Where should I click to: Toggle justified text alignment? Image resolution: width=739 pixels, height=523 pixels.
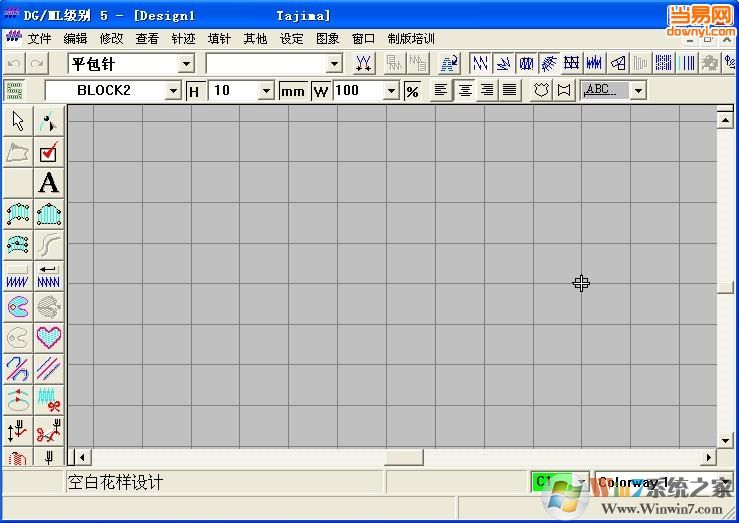(510, 90)
